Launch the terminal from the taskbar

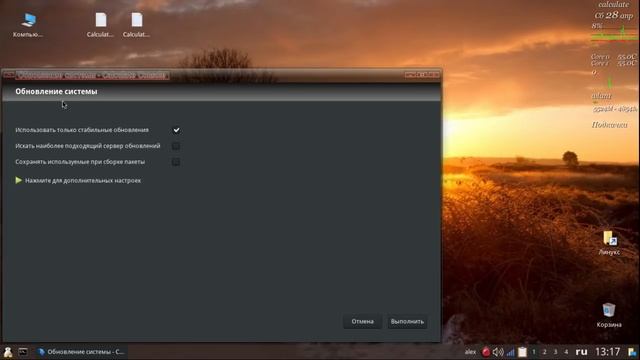pos(23,352)
